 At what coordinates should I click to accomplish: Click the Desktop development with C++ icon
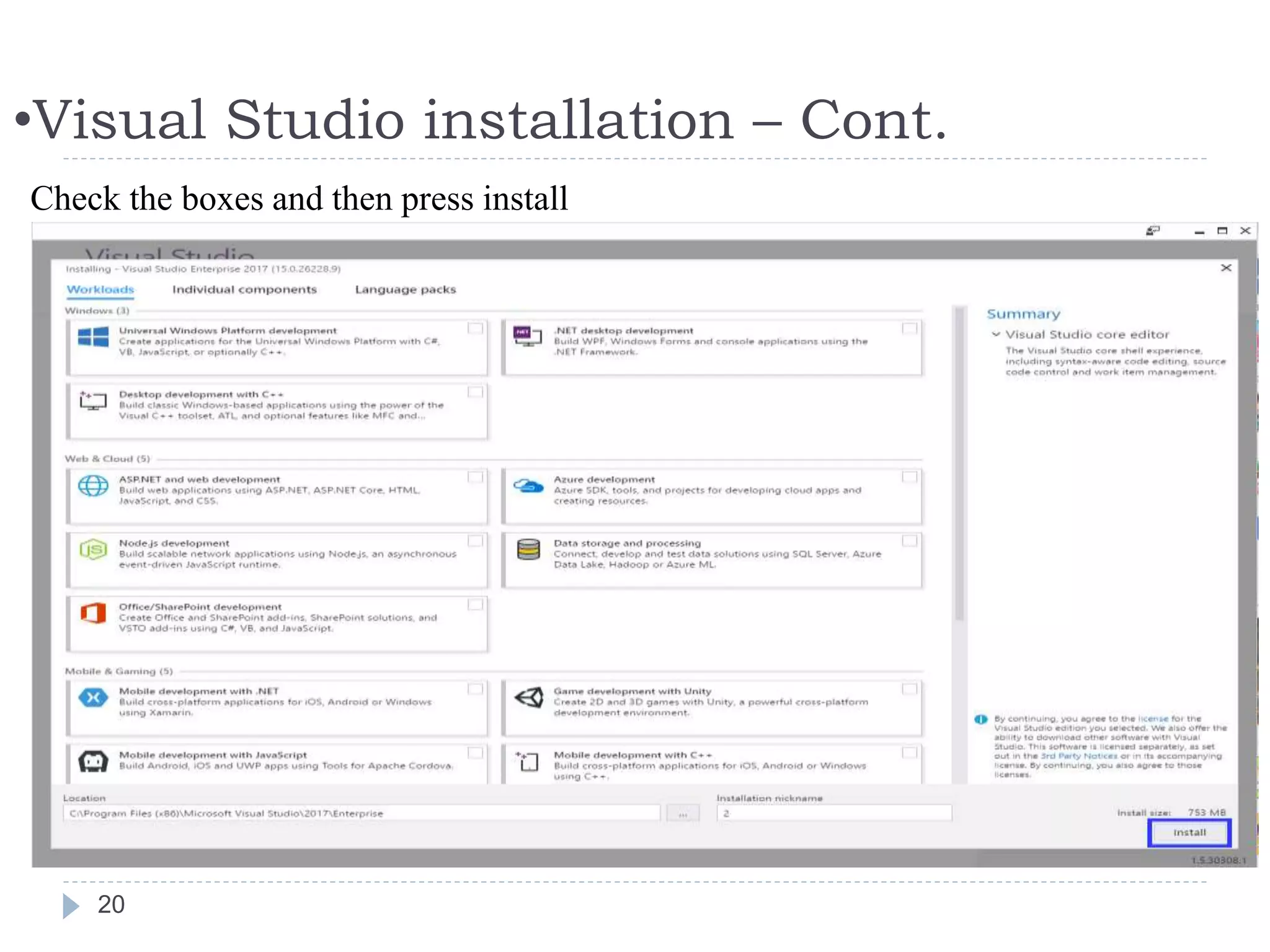[93, 401]
